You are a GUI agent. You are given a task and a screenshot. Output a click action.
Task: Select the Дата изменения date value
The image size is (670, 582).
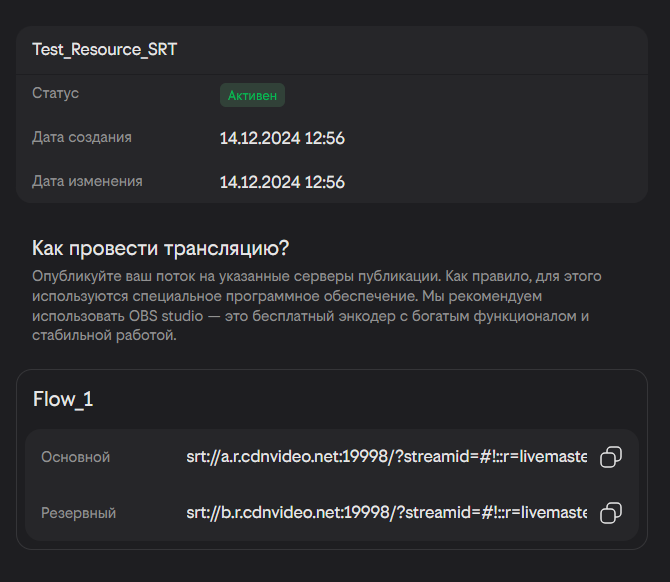(x=282, y=182)
